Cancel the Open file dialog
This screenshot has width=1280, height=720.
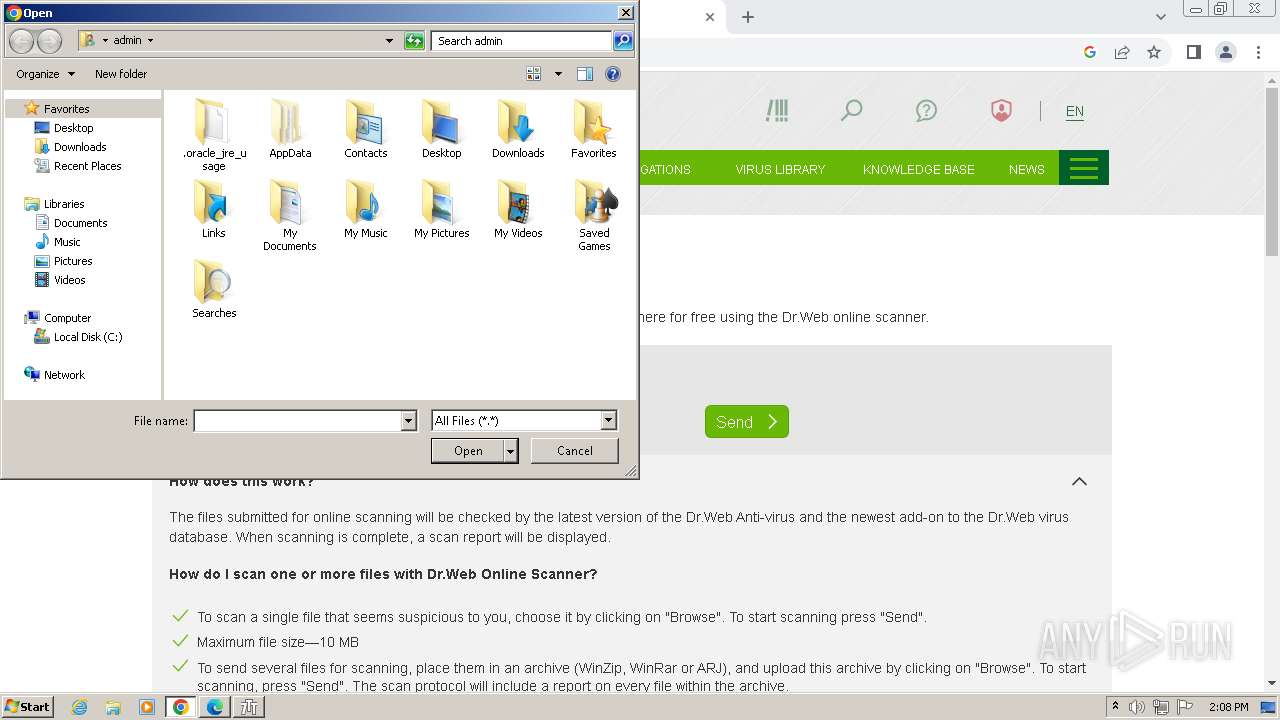pos(574,451)
